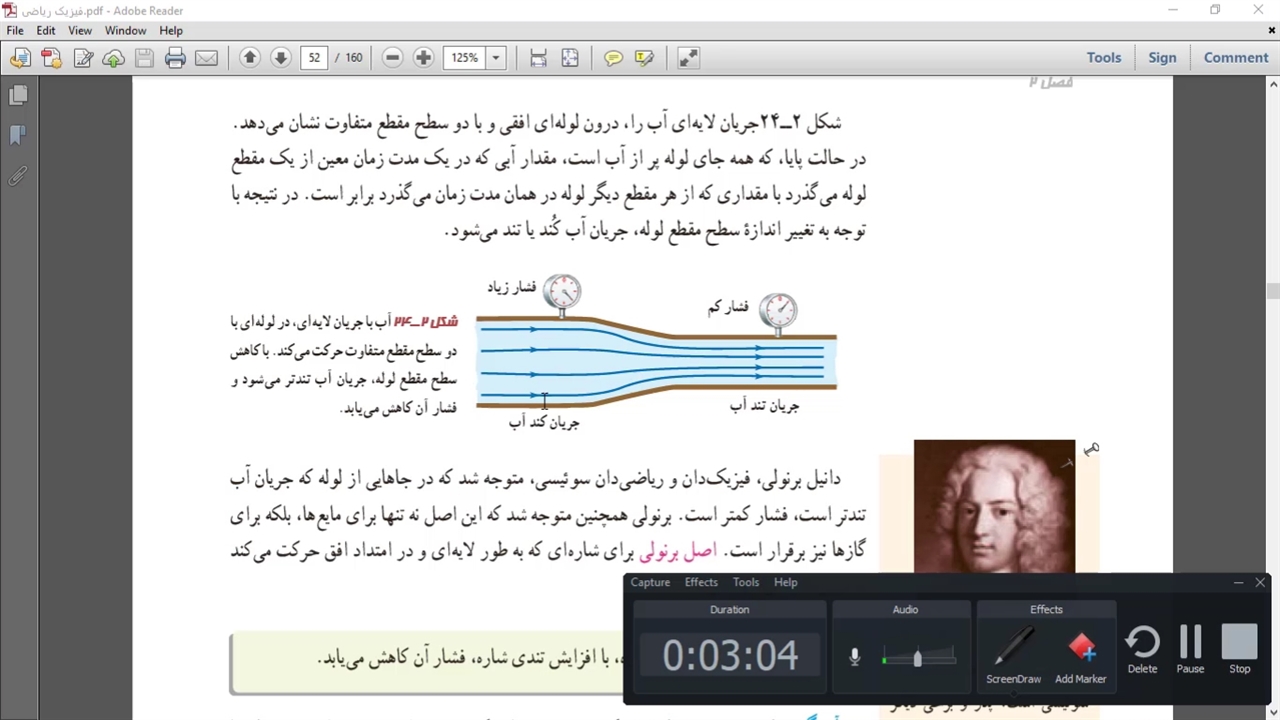Stop the screen recording

[1239, 648]
